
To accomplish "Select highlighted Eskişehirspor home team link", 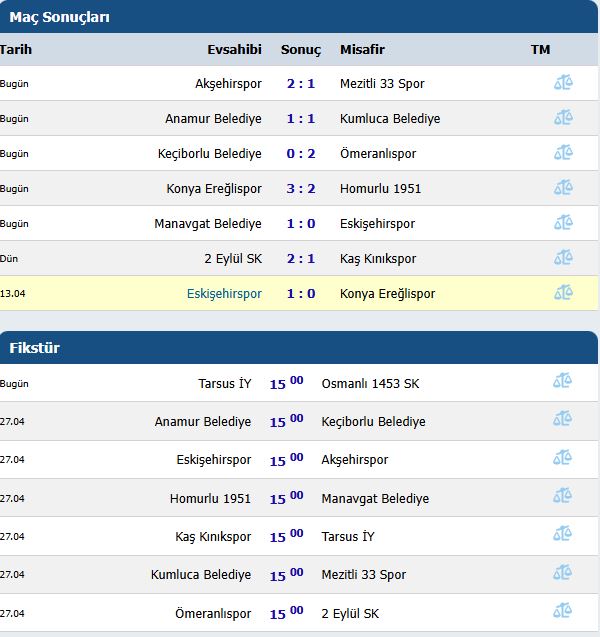I will coord(224,294).
